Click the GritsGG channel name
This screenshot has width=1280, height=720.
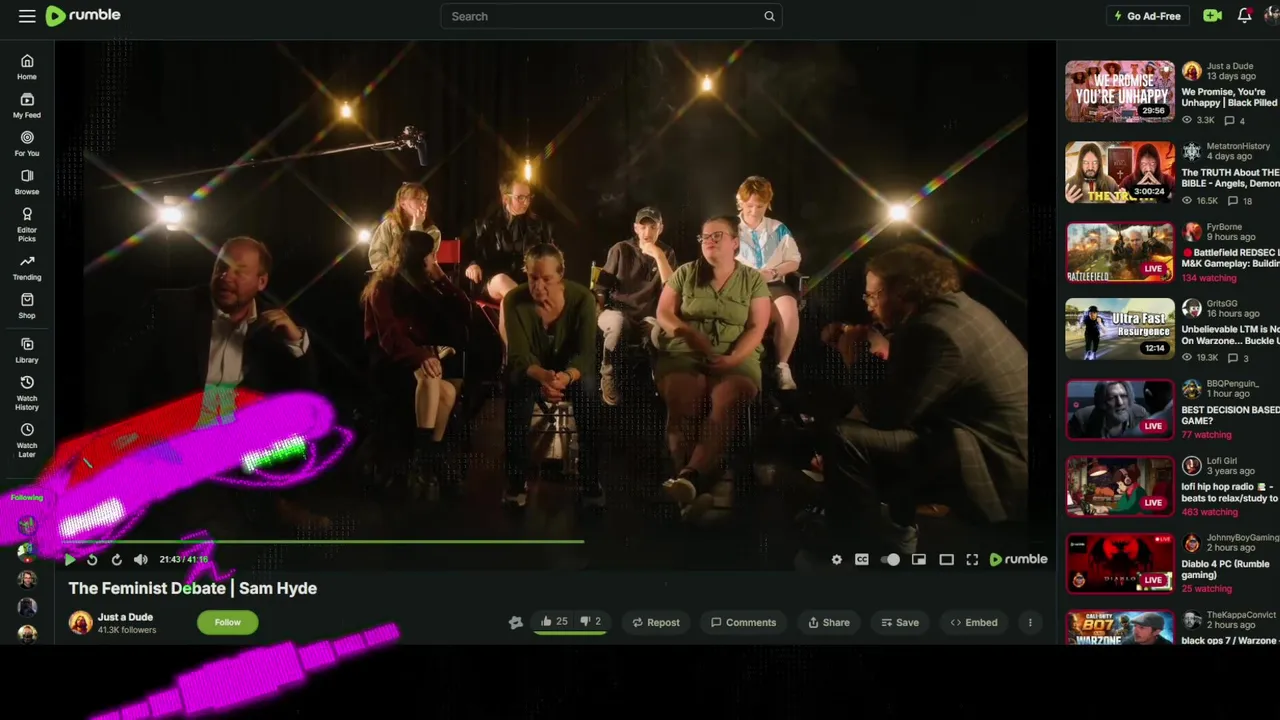pos(1222,303)
